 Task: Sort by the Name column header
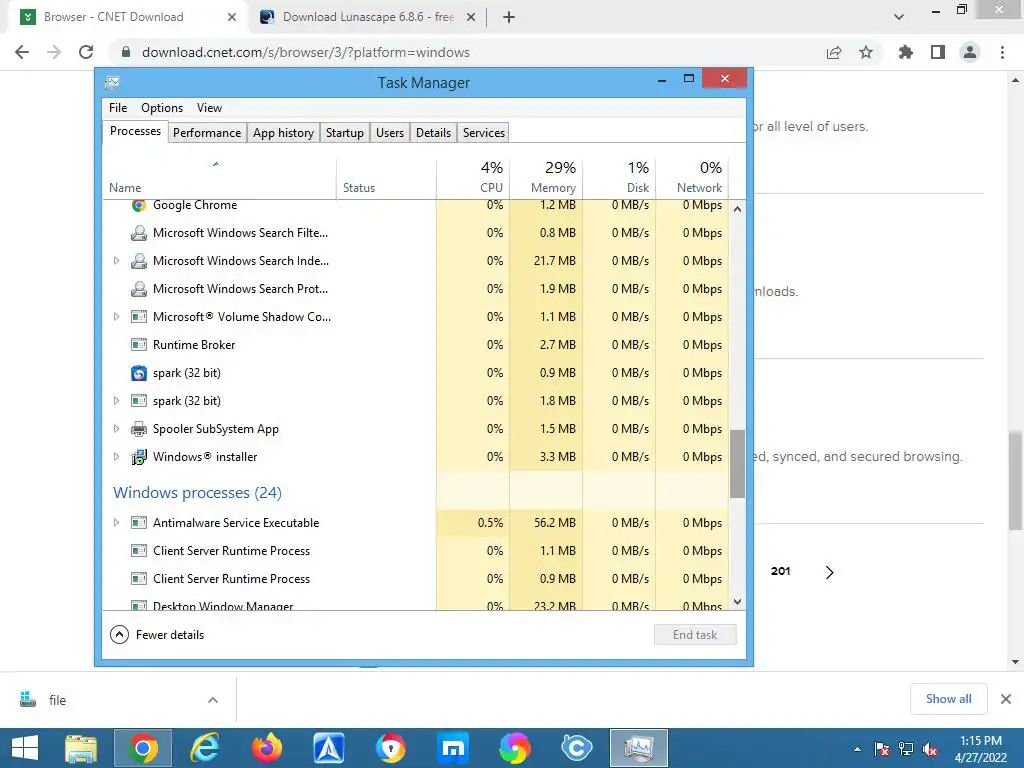click(x=219, y=178)
